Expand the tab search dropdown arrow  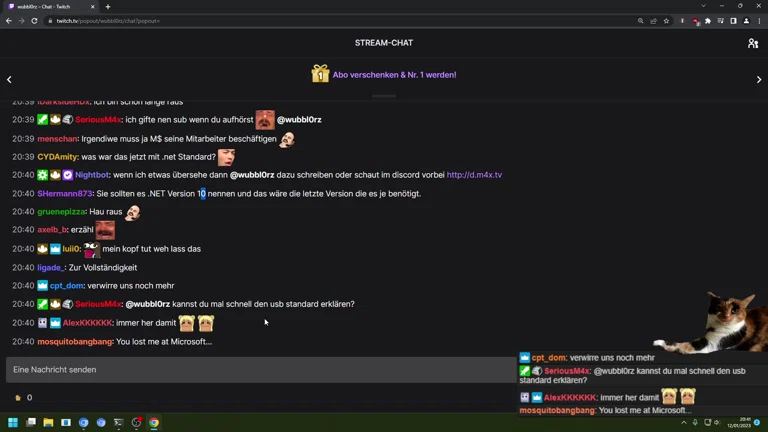coord(703,6)
